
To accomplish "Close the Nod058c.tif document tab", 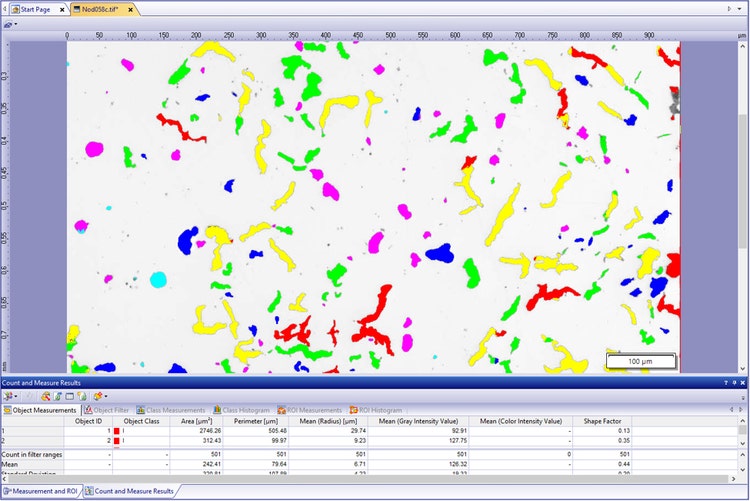I will (130, 8).
